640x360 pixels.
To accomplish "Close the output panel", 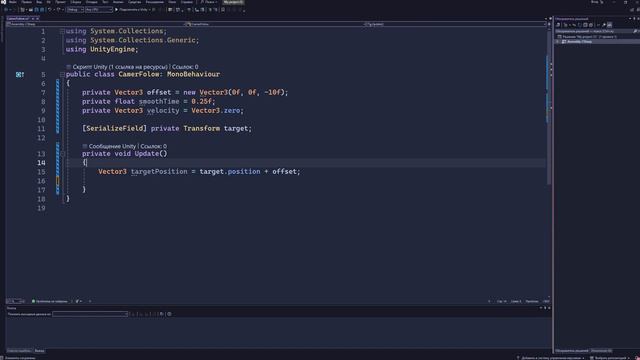I will 549,308.
